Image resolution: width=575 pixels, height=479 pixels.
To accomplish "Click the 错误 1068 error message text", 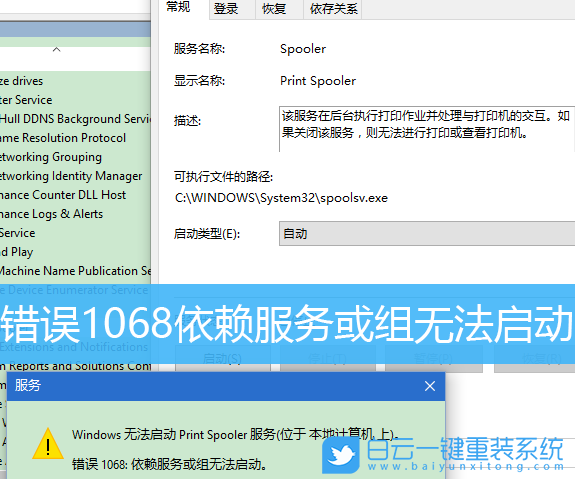I will click(x=169, y=464).
